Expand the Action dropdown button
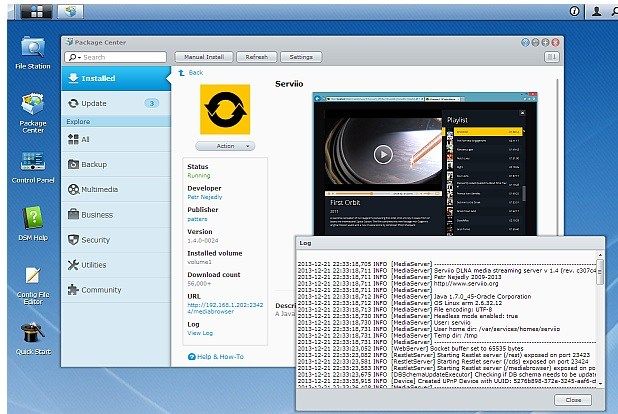The width and height of the screenshot is (618, 414). [x=225, y=146]
